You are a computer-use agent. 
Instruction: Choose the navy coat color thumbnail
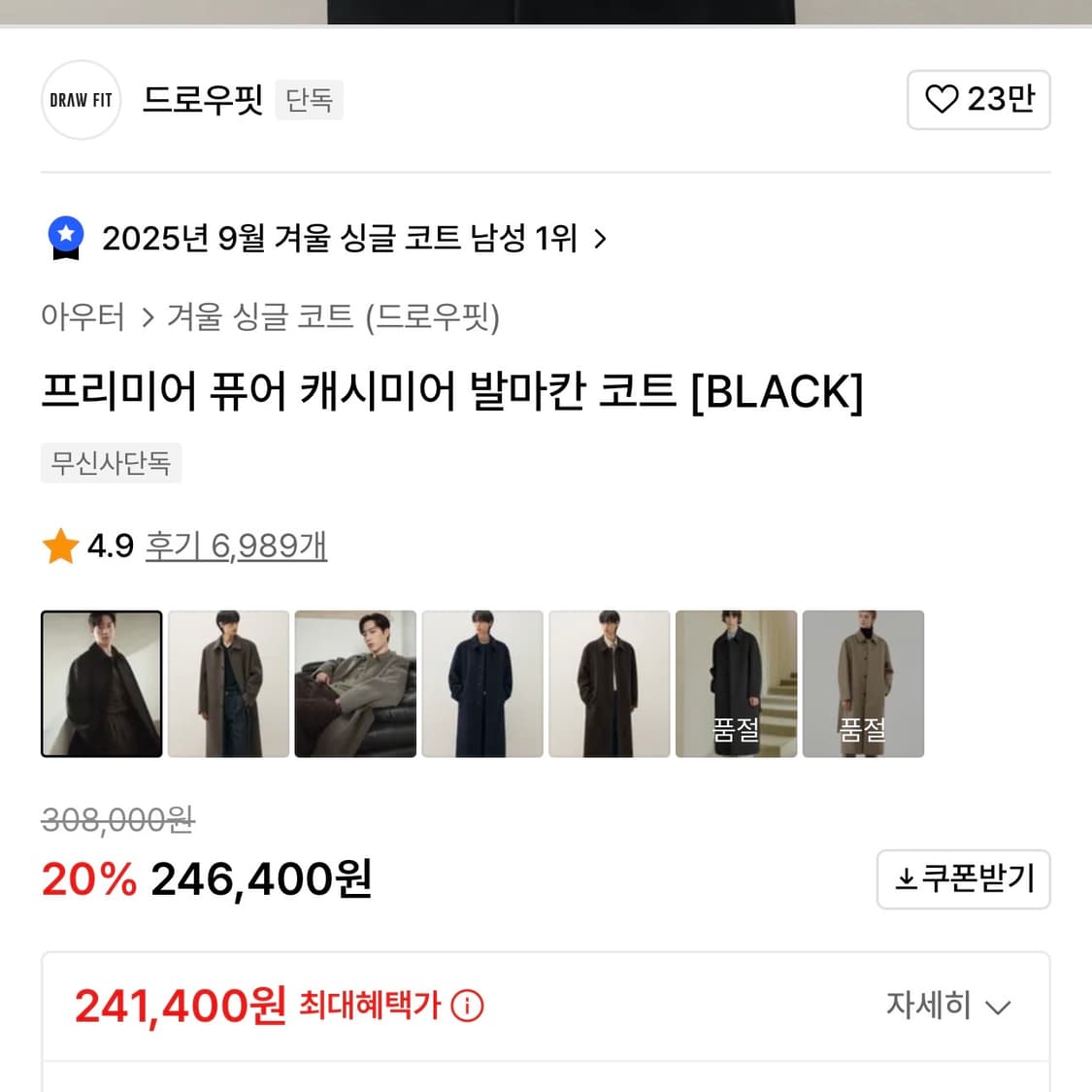point(482,683)
